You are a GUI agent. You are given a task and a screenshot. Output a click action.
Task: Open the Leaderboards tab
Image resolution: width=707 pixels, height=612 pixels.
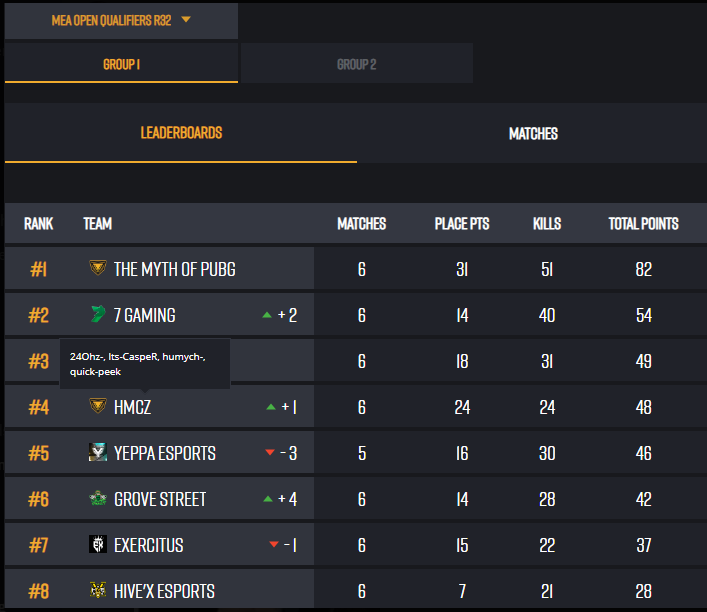pos(181,133)
